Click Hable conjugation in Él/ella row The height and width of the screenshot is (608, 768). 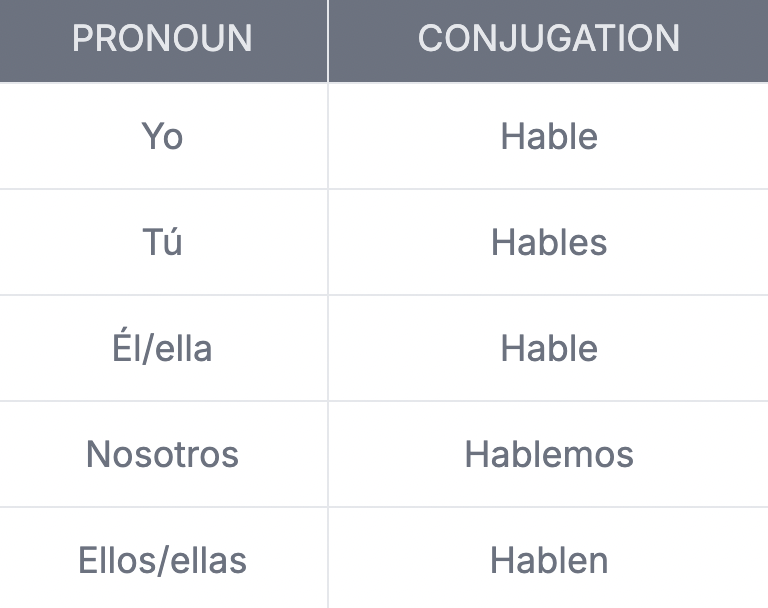click(x=549, y=348)
